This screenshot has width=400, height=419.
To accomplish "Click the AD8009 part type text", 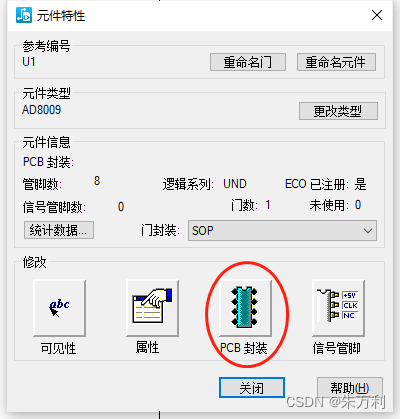I will click(42, 110).
